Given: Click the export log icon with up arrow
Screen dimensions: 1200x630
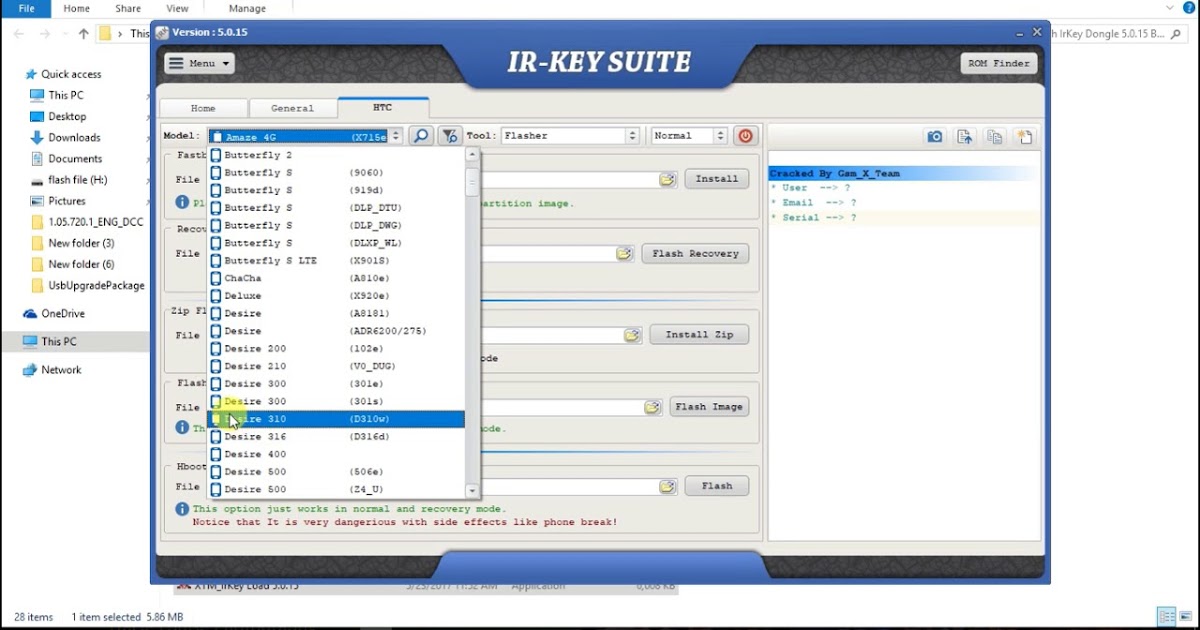Looking at the screenshot, I should (965, 137).
